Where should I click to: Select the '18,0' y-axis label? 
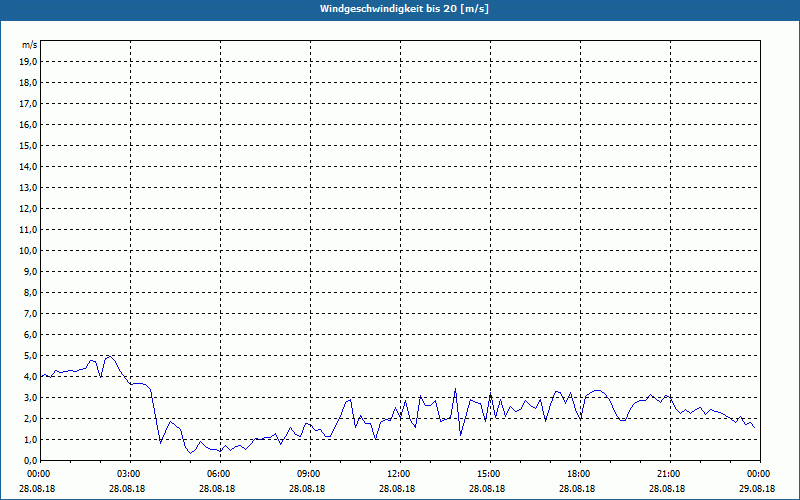pyautogui.click(x=30, y=83)
